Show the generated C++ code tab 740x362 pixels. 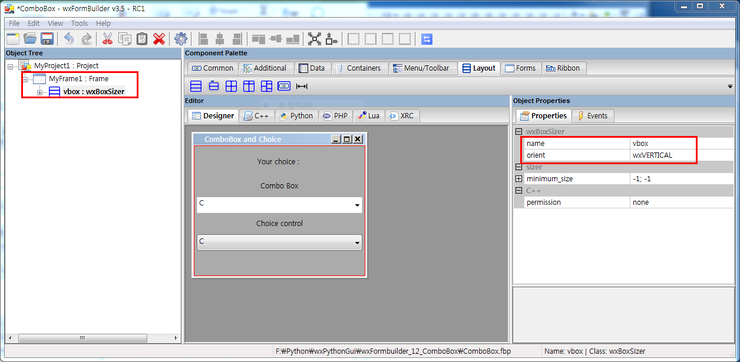click(256, 116)
